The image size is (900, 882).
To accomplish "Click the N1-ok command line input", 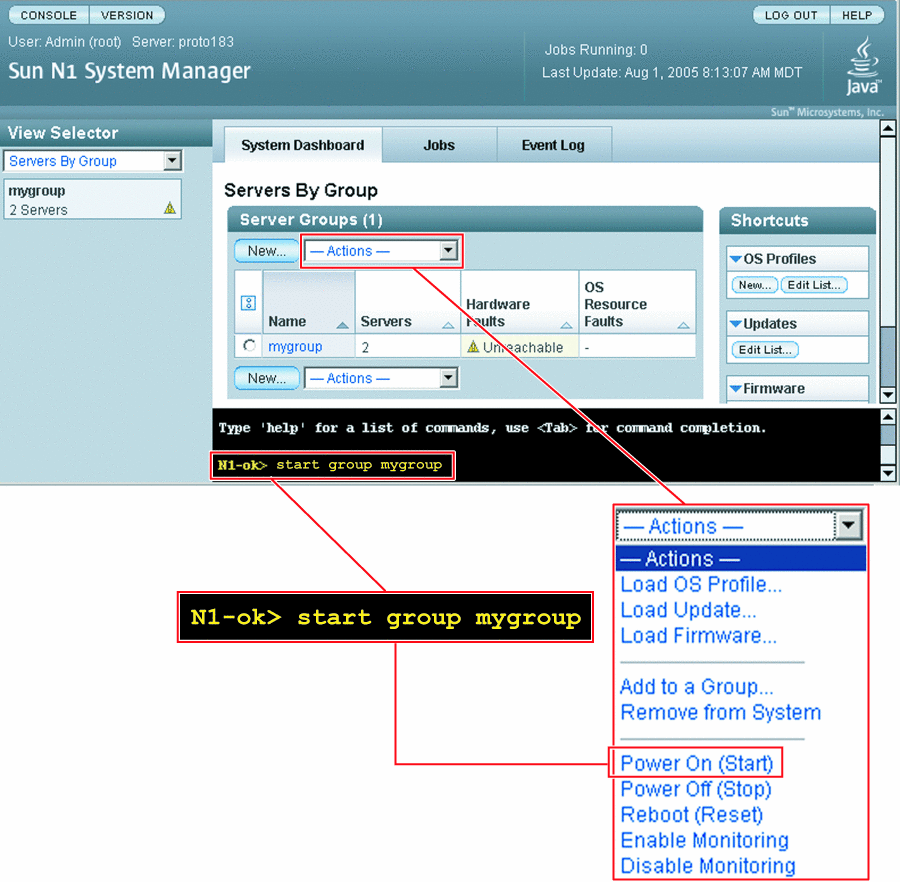I will click(x=332, y=465).
